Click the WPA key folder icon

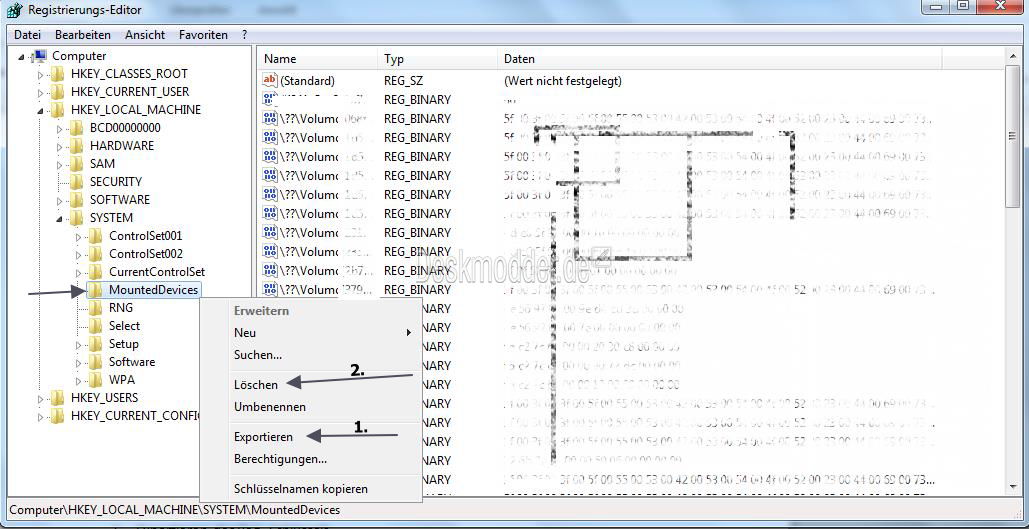[96, 379]
